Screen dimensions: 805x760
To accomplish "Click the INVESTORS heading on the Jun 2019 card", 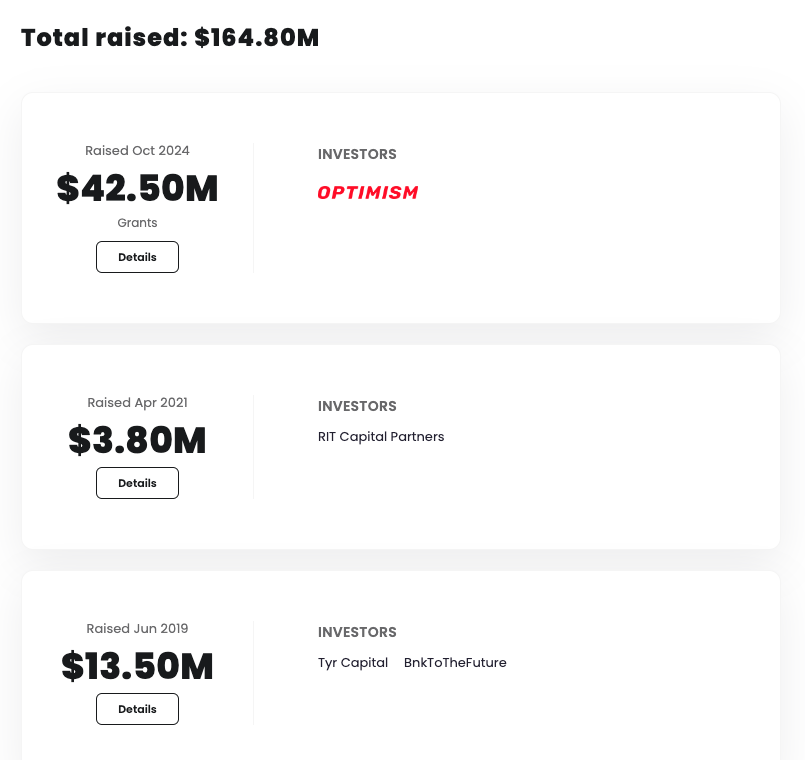I will [357, 632].
